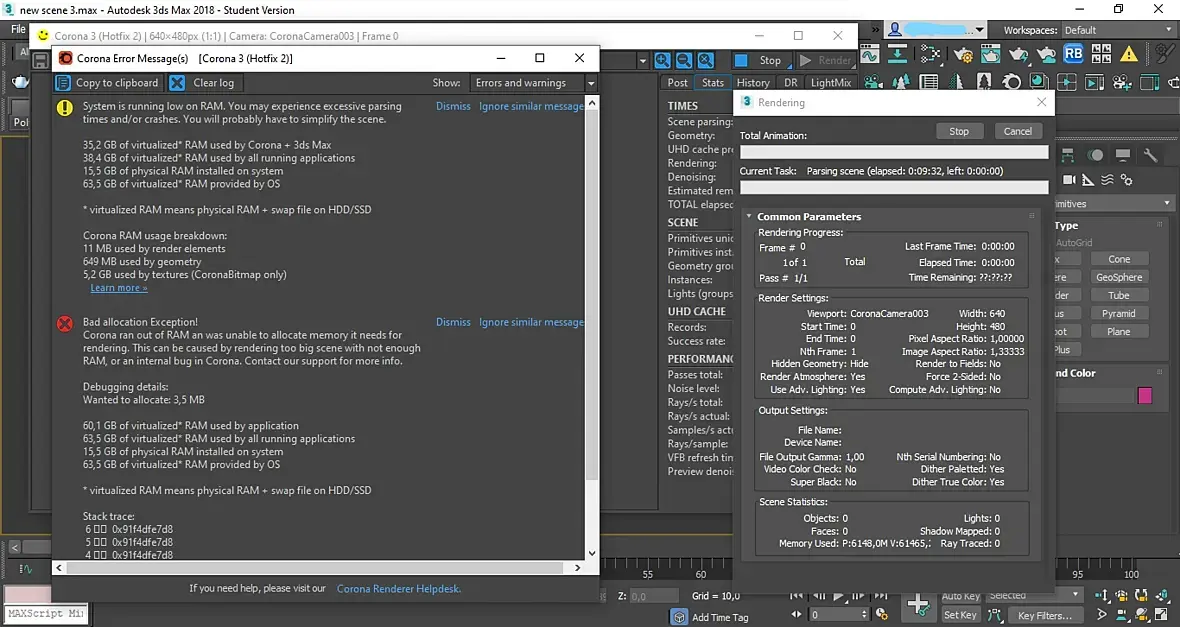Click the Total Animation progress bar
Image resolution: width=1180 pixels, height=627 pixels.
tap(894, 151)
